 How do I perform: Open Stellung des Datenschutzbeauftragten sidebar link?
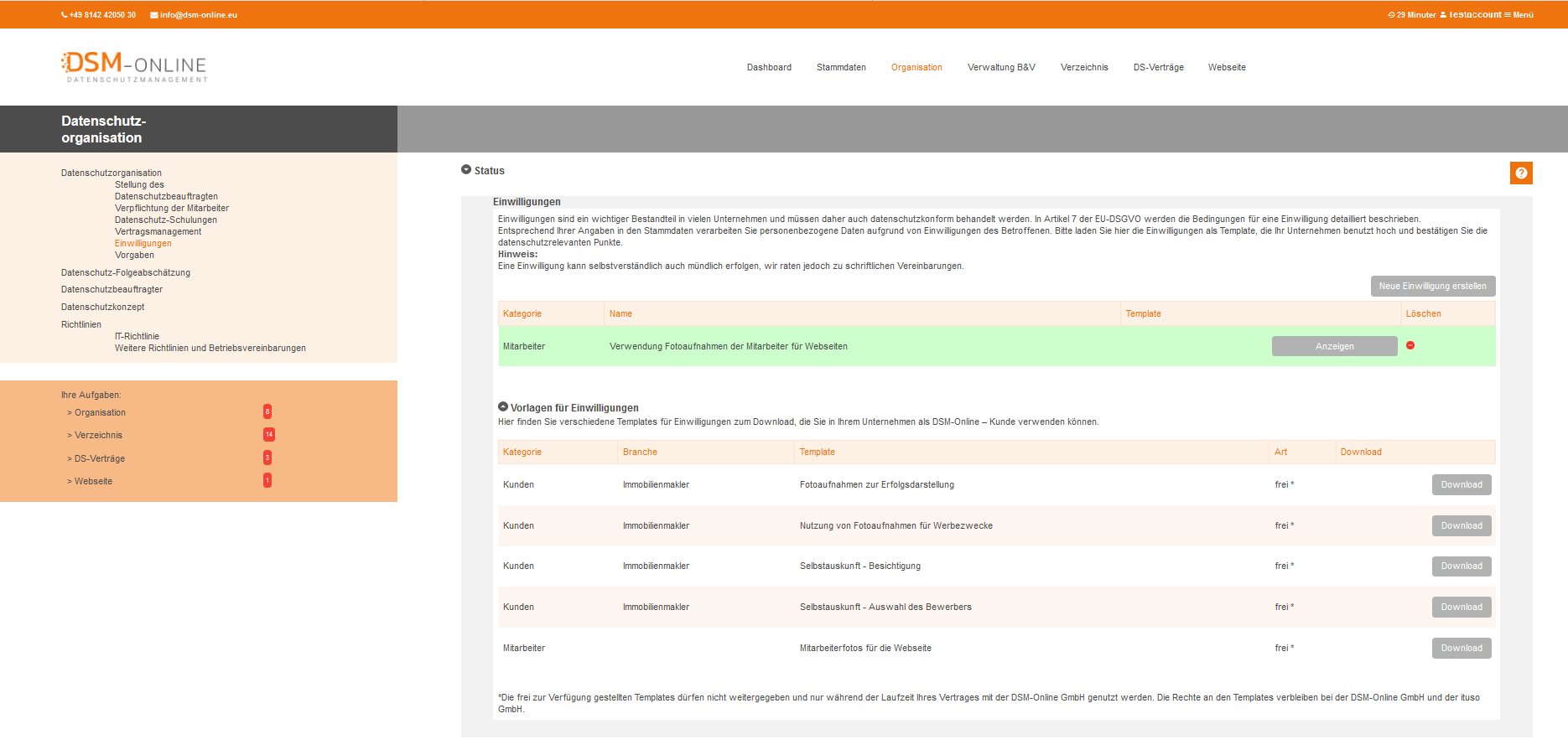pos(166,190)
